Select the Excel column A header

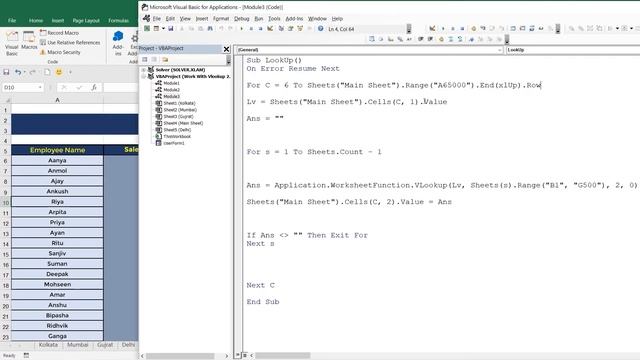point(57,100)
